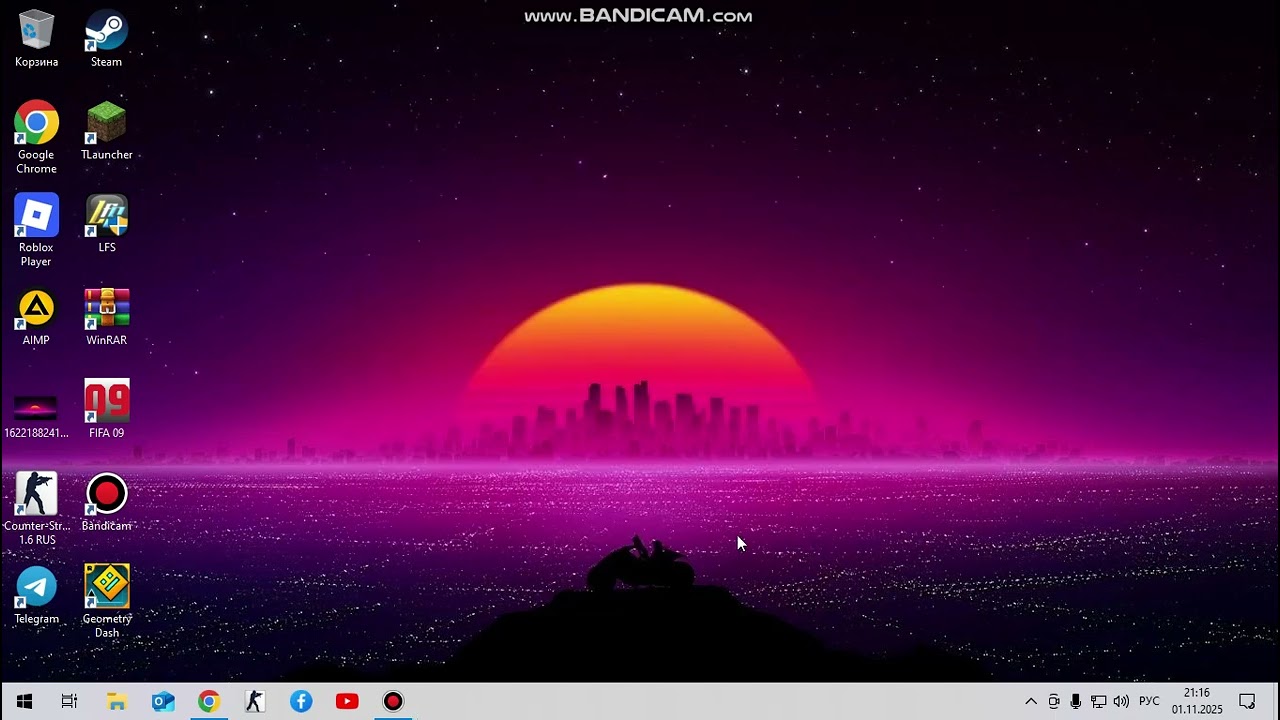Image resolution: width=1280 pixels, height=720 pixels.
Task: Click the microphone tray icon
Action: [1076, 701]
